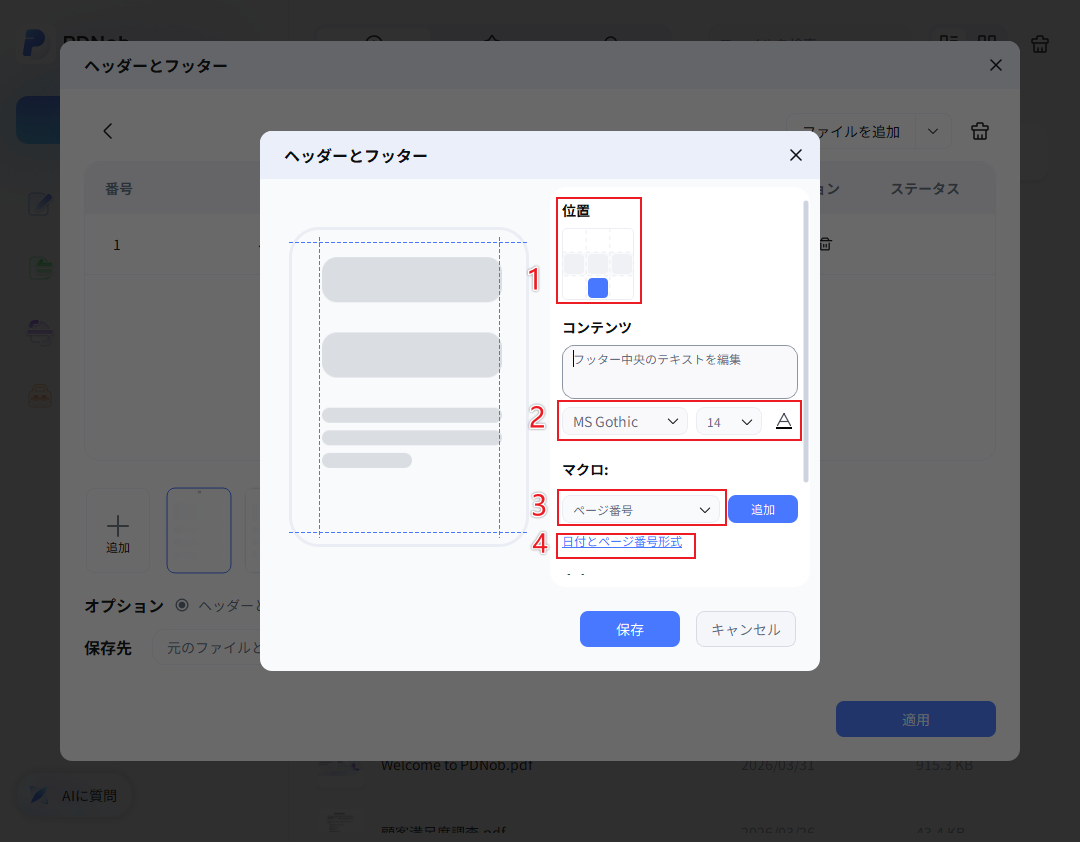Select the pencil edit tool in the sidebar
The image size is (1080, 842).
click(x=40, y=203)
